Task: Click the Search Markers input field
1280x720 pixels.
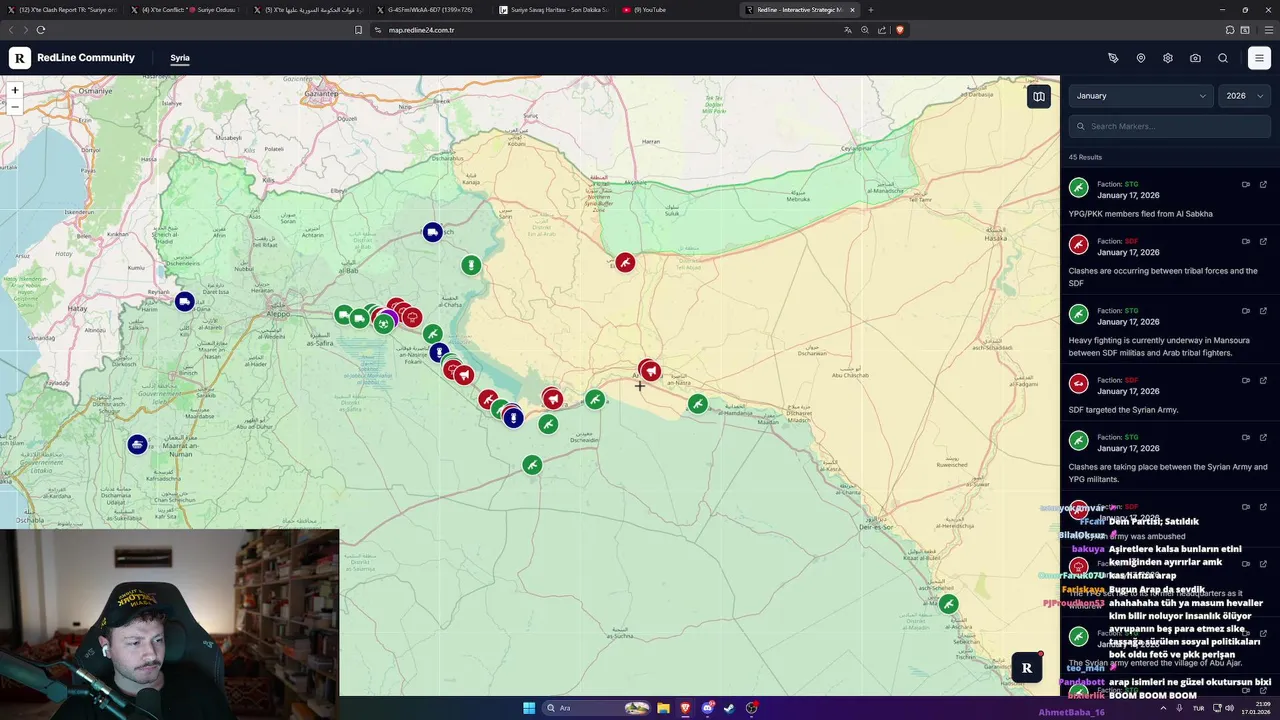Action: pyautogui.click(x=1170, y=126)
